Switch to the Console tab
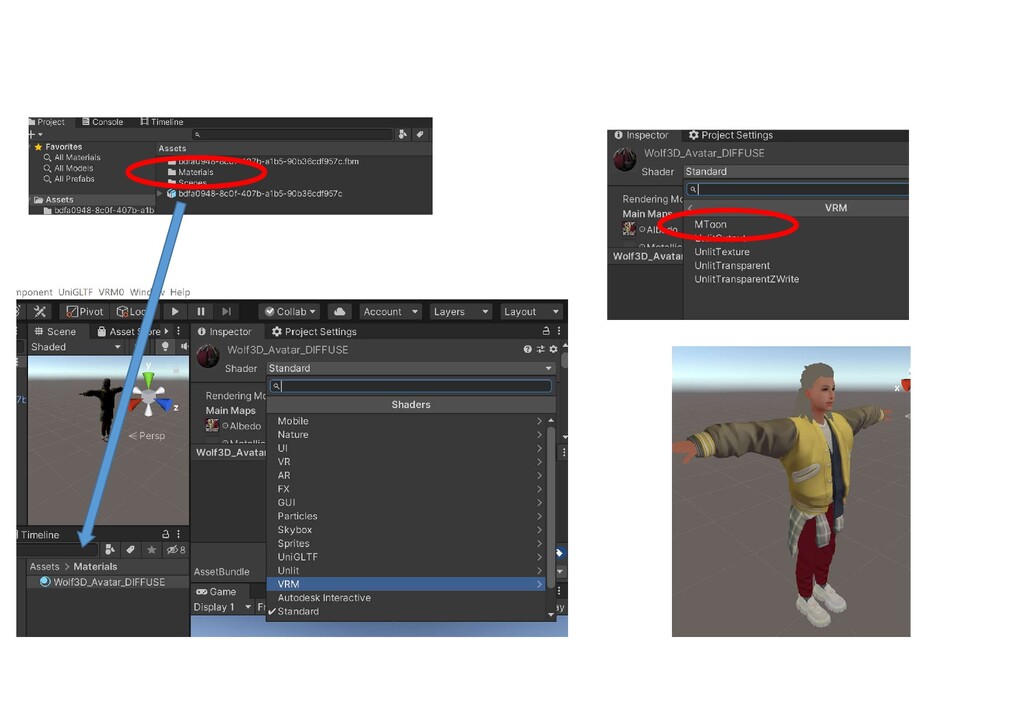This screenshot has width=1024, height=724. click(103, 122)
